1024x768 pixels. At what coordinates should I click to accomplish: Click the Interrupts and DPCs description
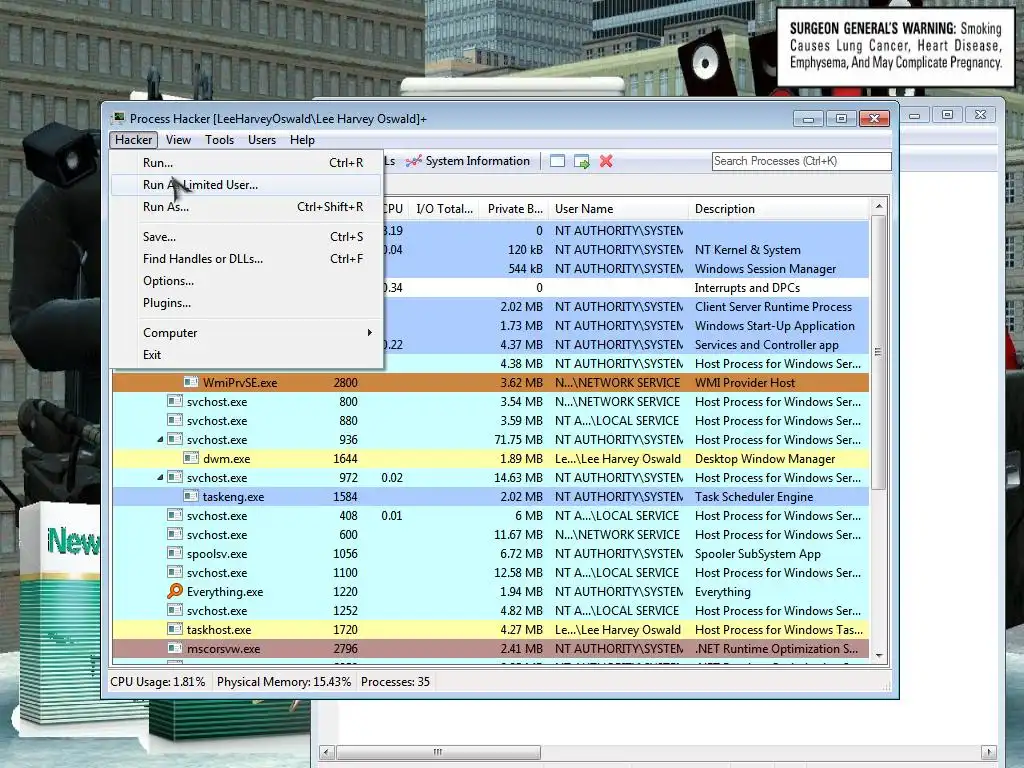[x=747, y=288]
